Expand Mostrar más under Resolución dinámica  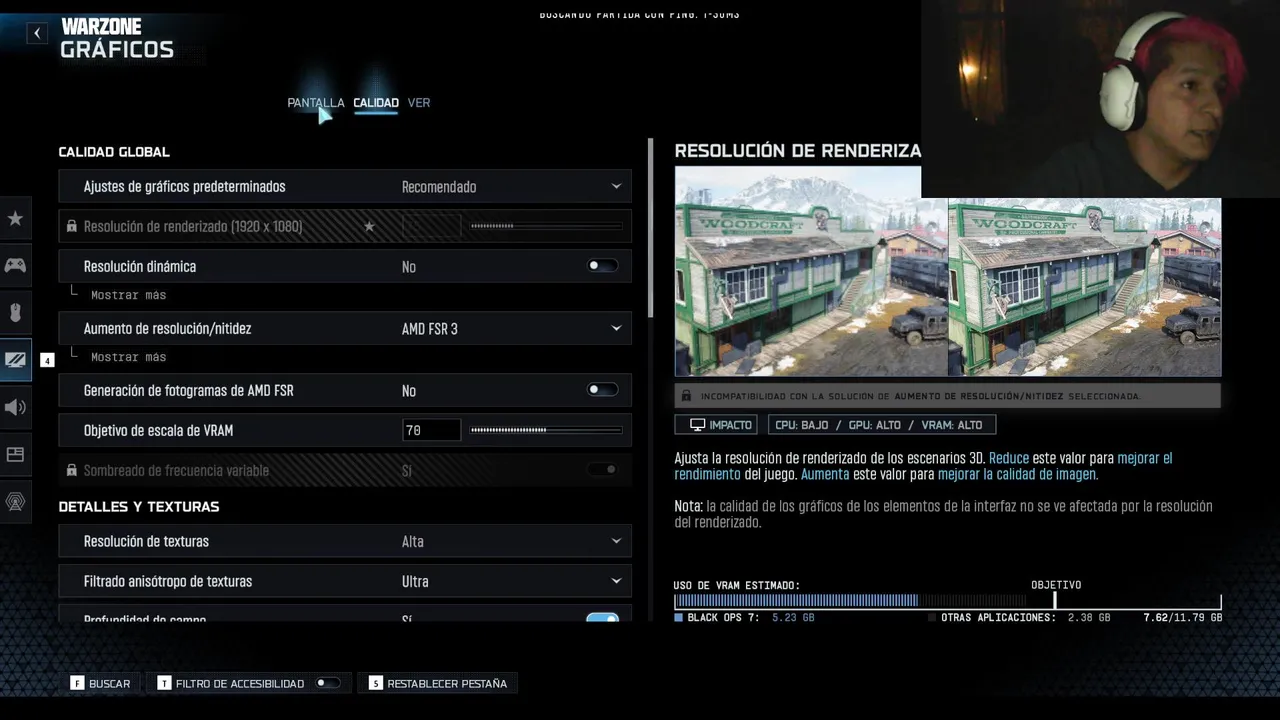point(128,295)
